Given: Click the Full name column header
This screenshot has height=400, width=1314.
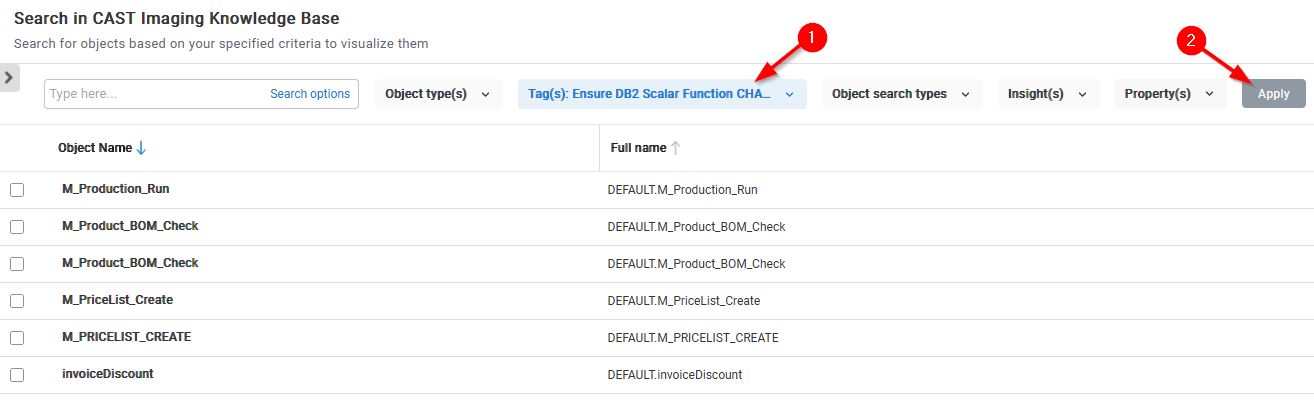Looking at the screenshot, I should pos(638,148).
